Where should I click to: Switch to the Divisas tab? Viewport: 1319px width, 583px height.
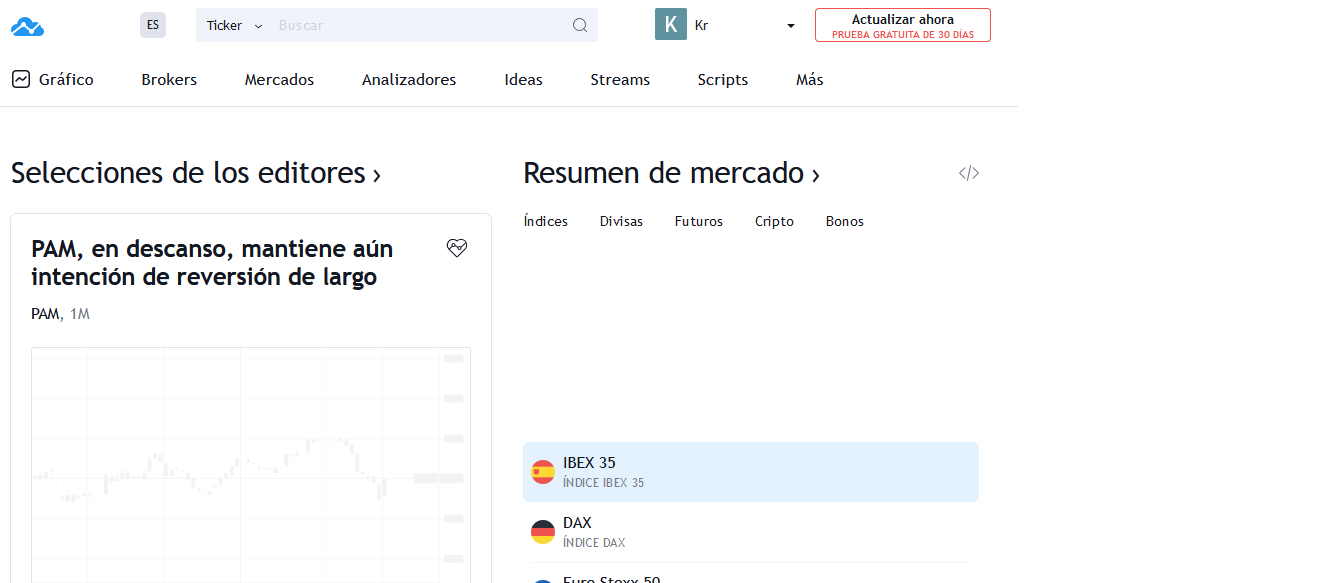point(621,221)
